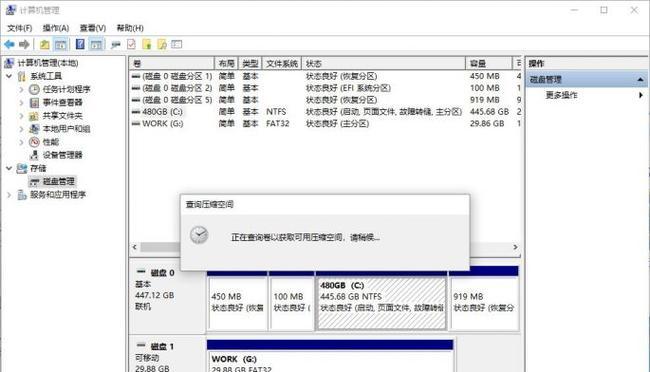Select the Performance item icon
This screenshot has width=650, height=372.
click(x=34, y=142)
